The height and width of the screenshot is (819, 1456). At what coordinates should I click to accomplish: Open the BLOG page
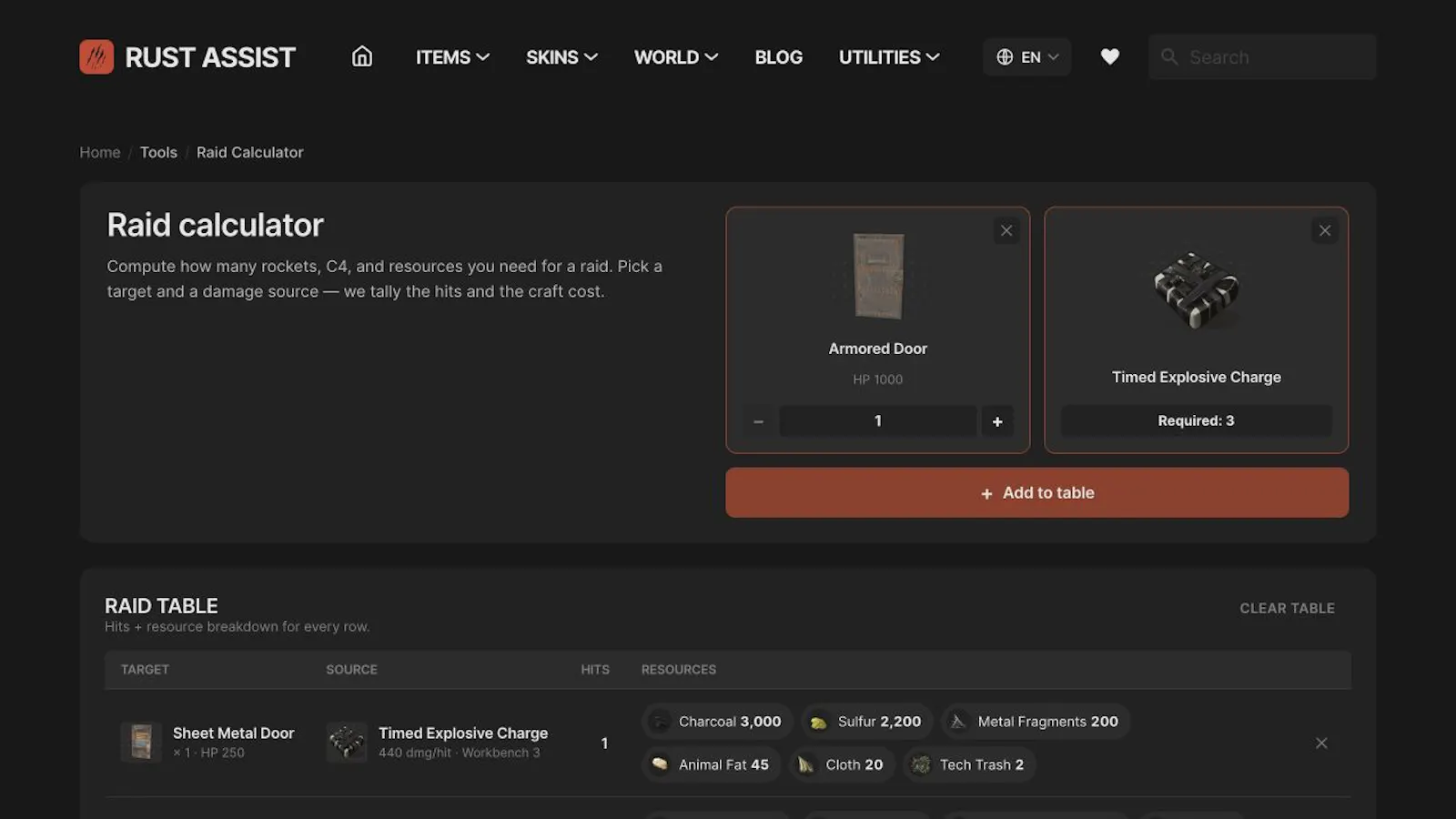[x=779, y=57]
